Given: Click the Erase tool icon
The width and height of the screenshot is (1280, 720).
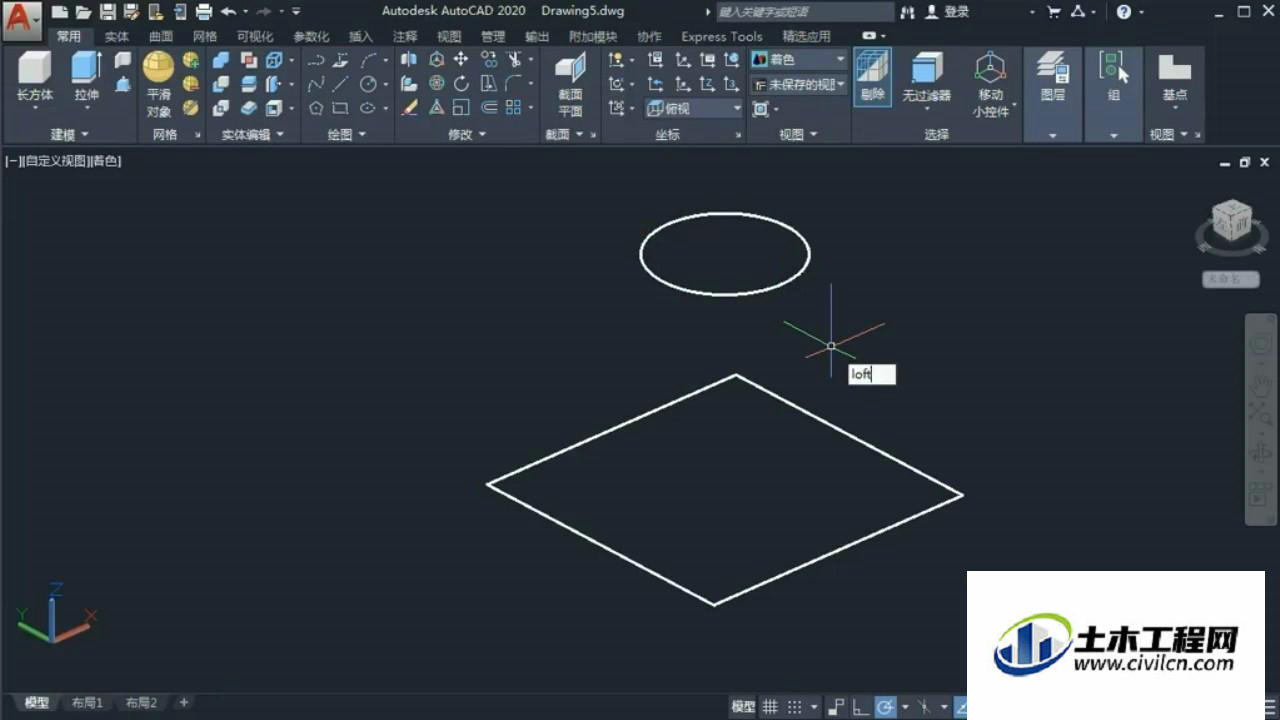Looking at the screenshot, I should 409,108.
